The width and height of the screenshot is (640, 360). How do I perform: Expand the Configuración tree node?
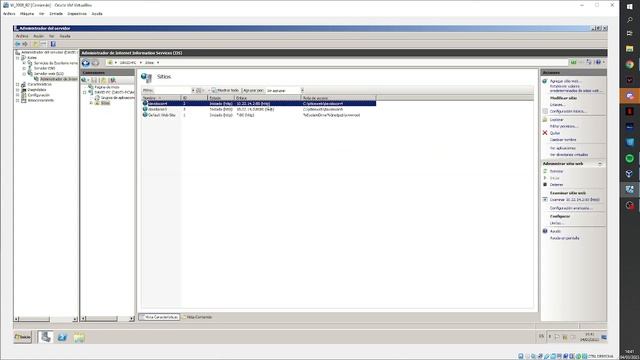[18, 95]
